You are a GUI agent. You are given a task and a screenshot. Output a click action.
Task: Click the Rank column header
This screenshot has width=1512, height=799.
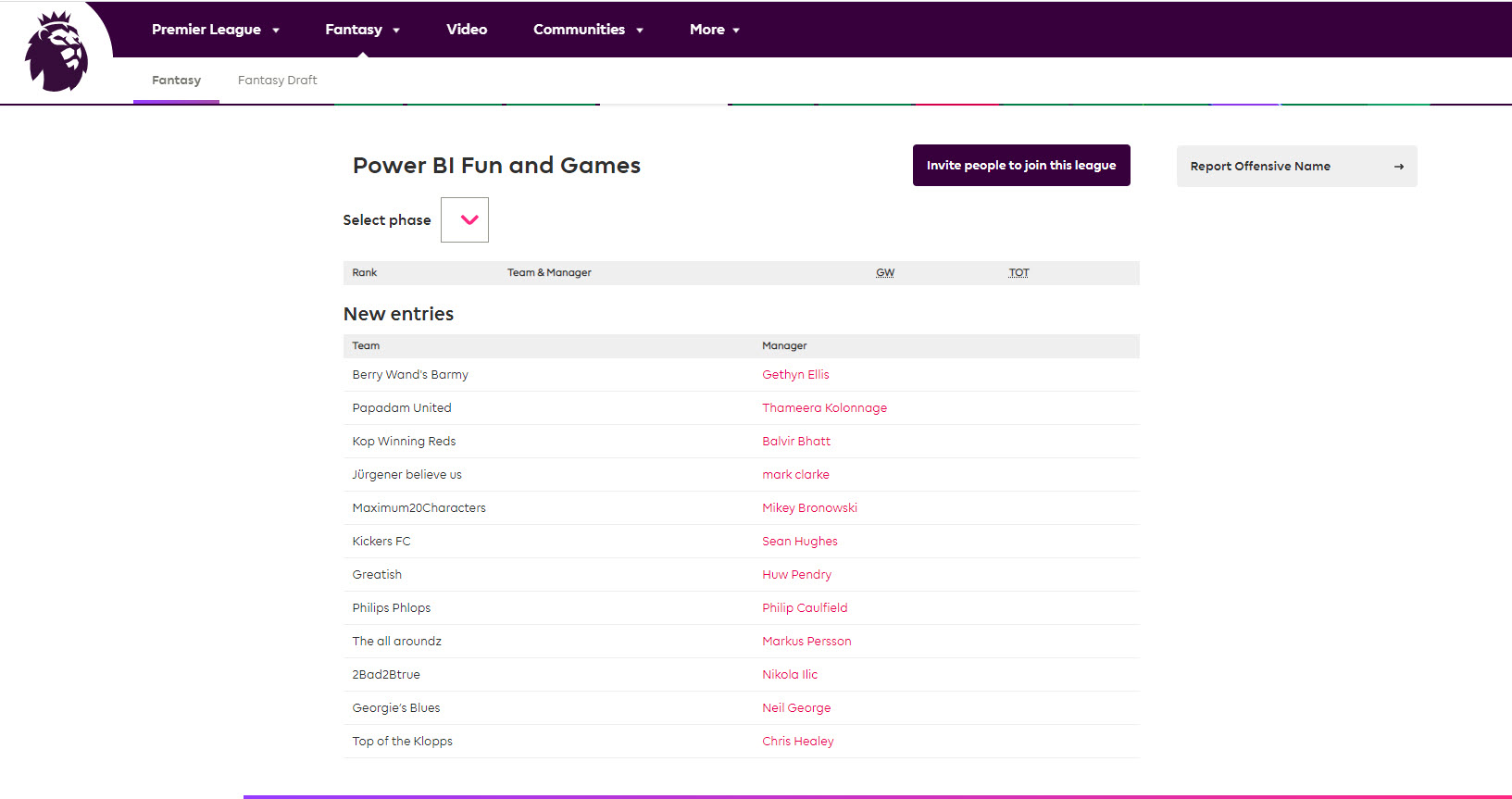point(364,273)
